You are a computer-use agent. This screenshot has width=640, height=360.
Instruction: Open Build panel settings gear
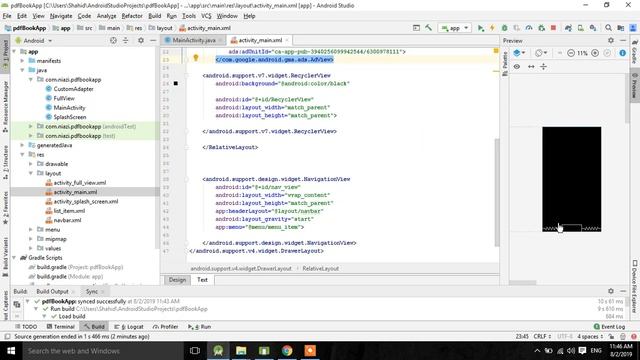point(611,291)
